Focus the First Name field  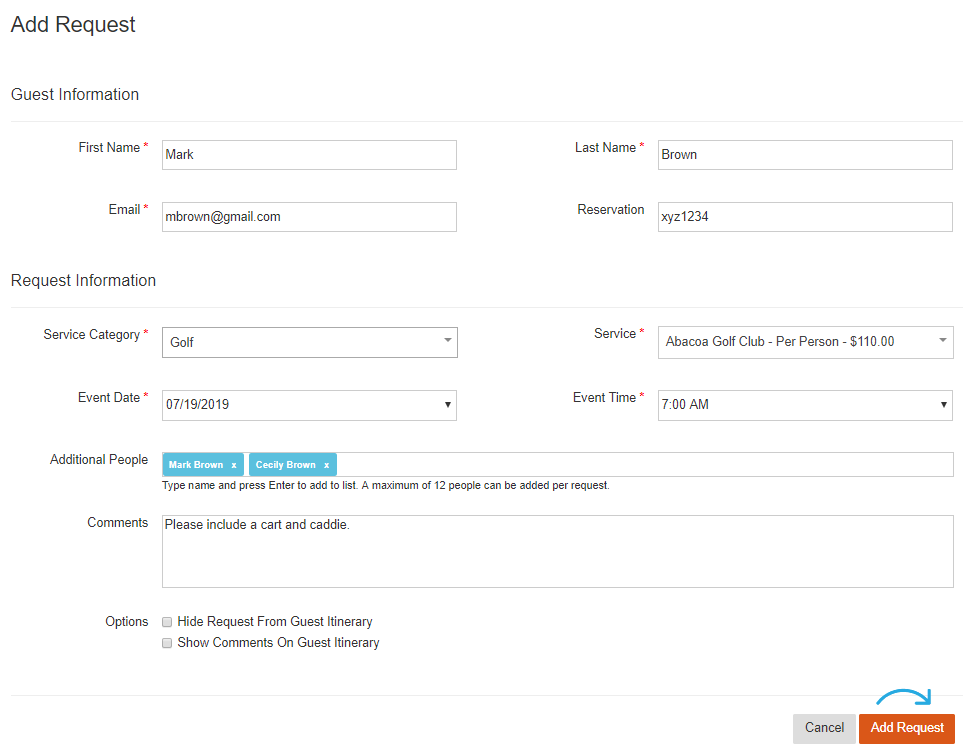[x=310, y=155]
